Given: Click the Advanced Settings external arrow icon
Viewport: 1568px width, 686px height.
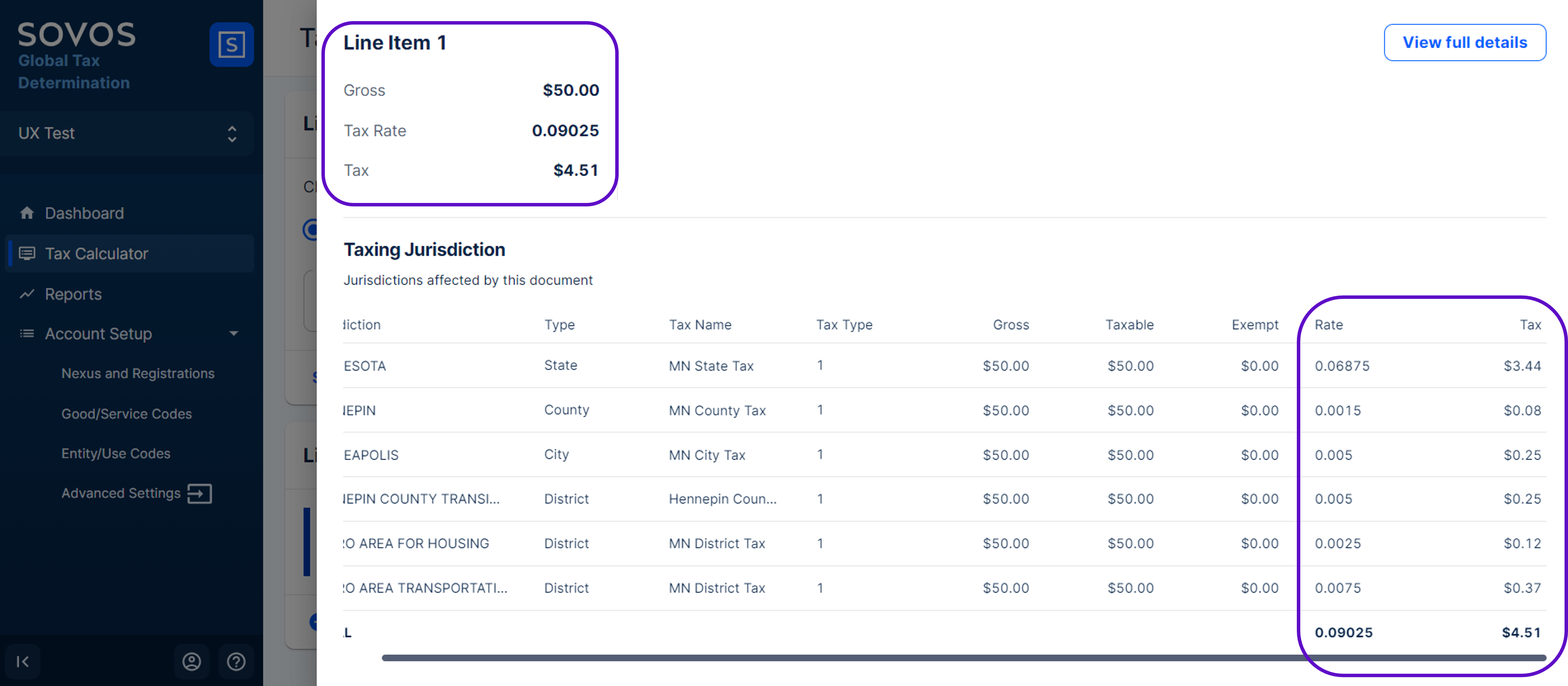Looking at the screenshot, I should (x=200, y=493).
